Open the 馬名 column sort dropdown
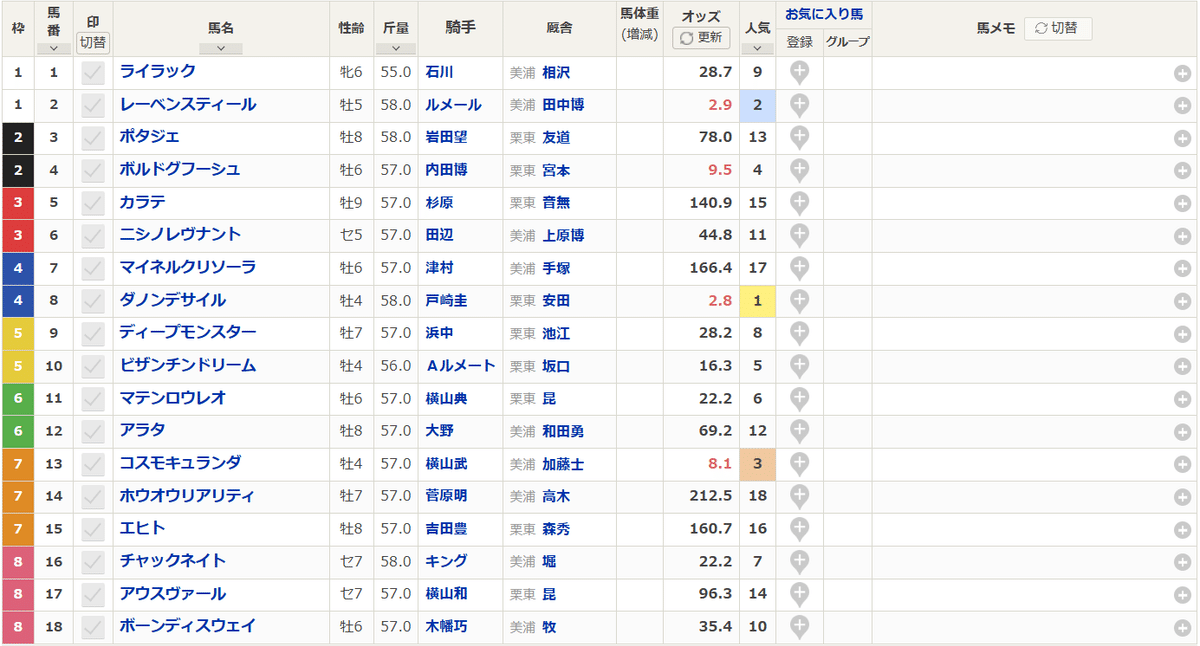 [220, 44]
